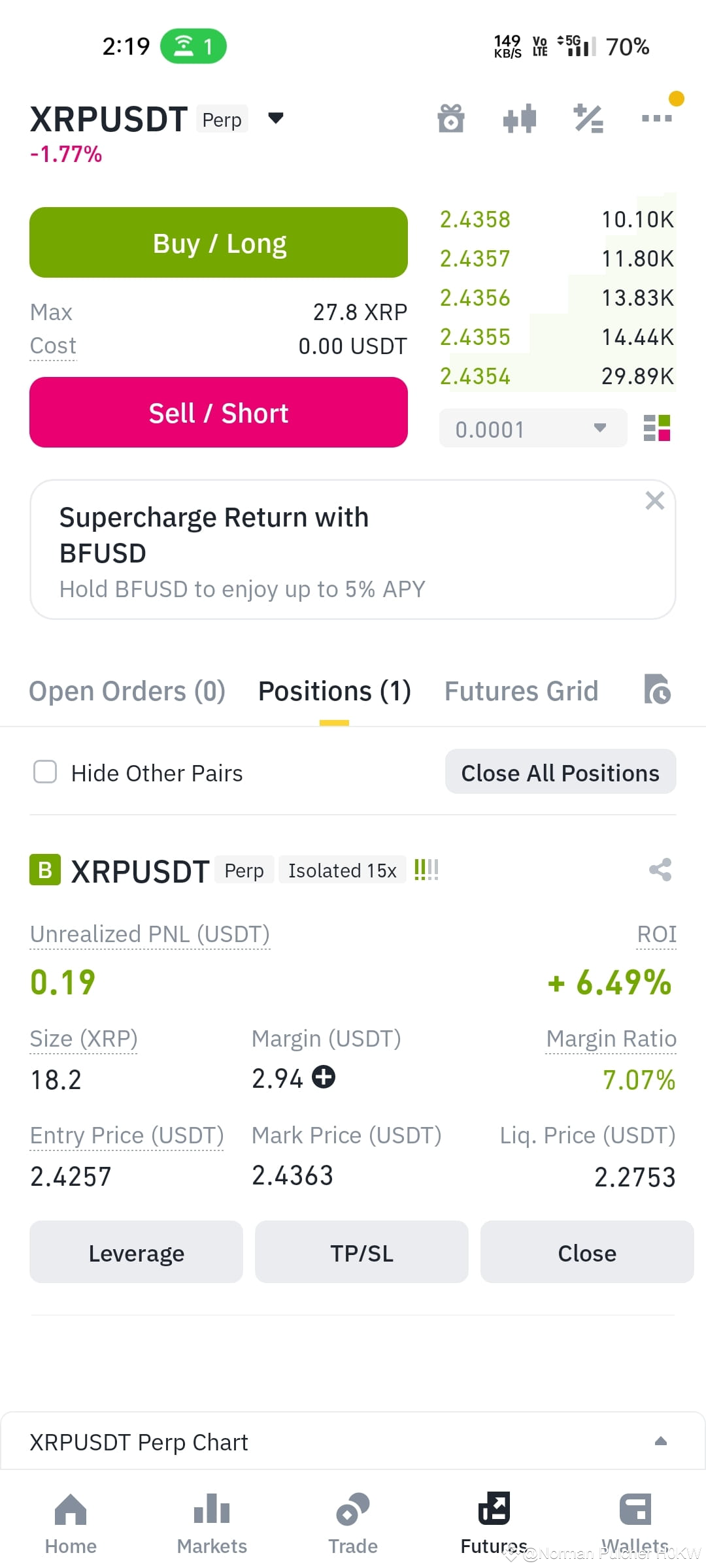
Task: Share the XRPUSDT position
Action: [x=660, y=870]
